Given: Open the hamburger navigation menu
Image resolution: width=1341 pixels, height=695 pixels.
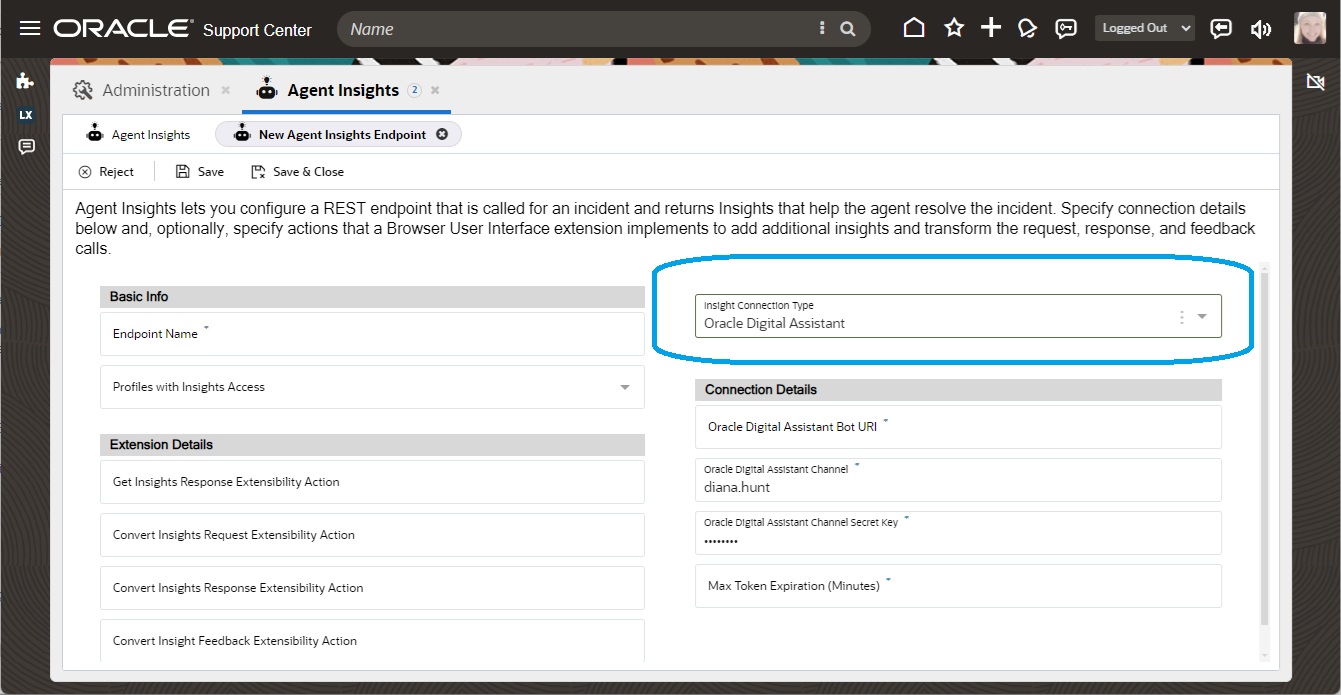Looking at the screenshot, I should click(x=30, y=28).
